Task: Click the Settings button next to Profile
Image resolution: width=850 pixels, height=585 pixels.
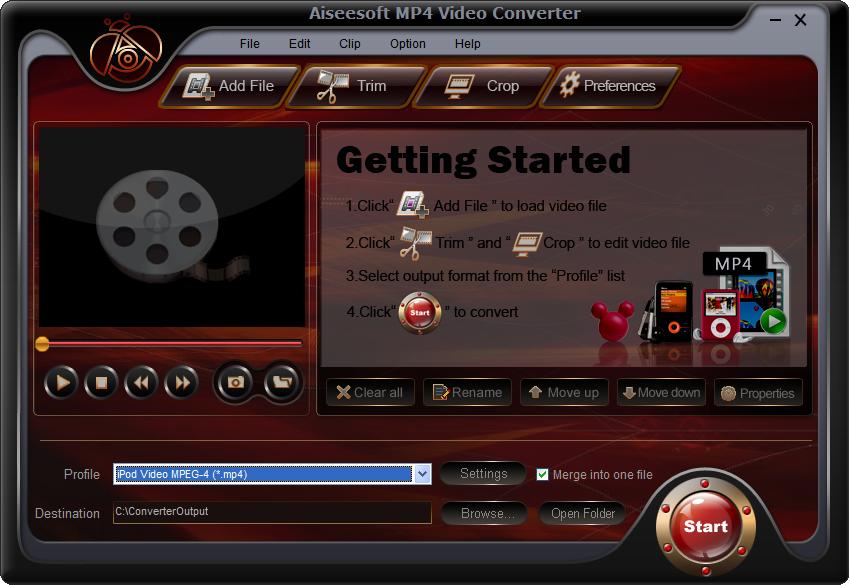Action: 483,474
